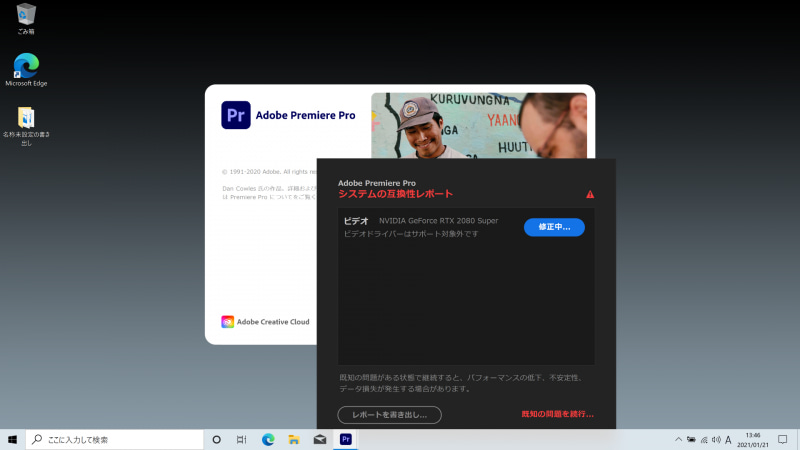This screenshot has height=450, width=800.
Task: Click the taskbar search box
Action: [115, 439]
